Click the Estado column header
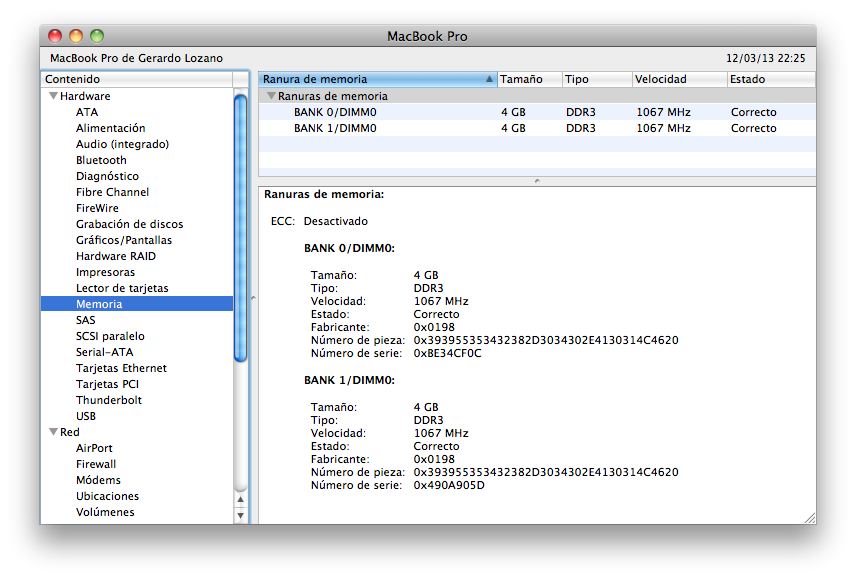This screenshot has width=856, height=579. click(x=771, y=79)
